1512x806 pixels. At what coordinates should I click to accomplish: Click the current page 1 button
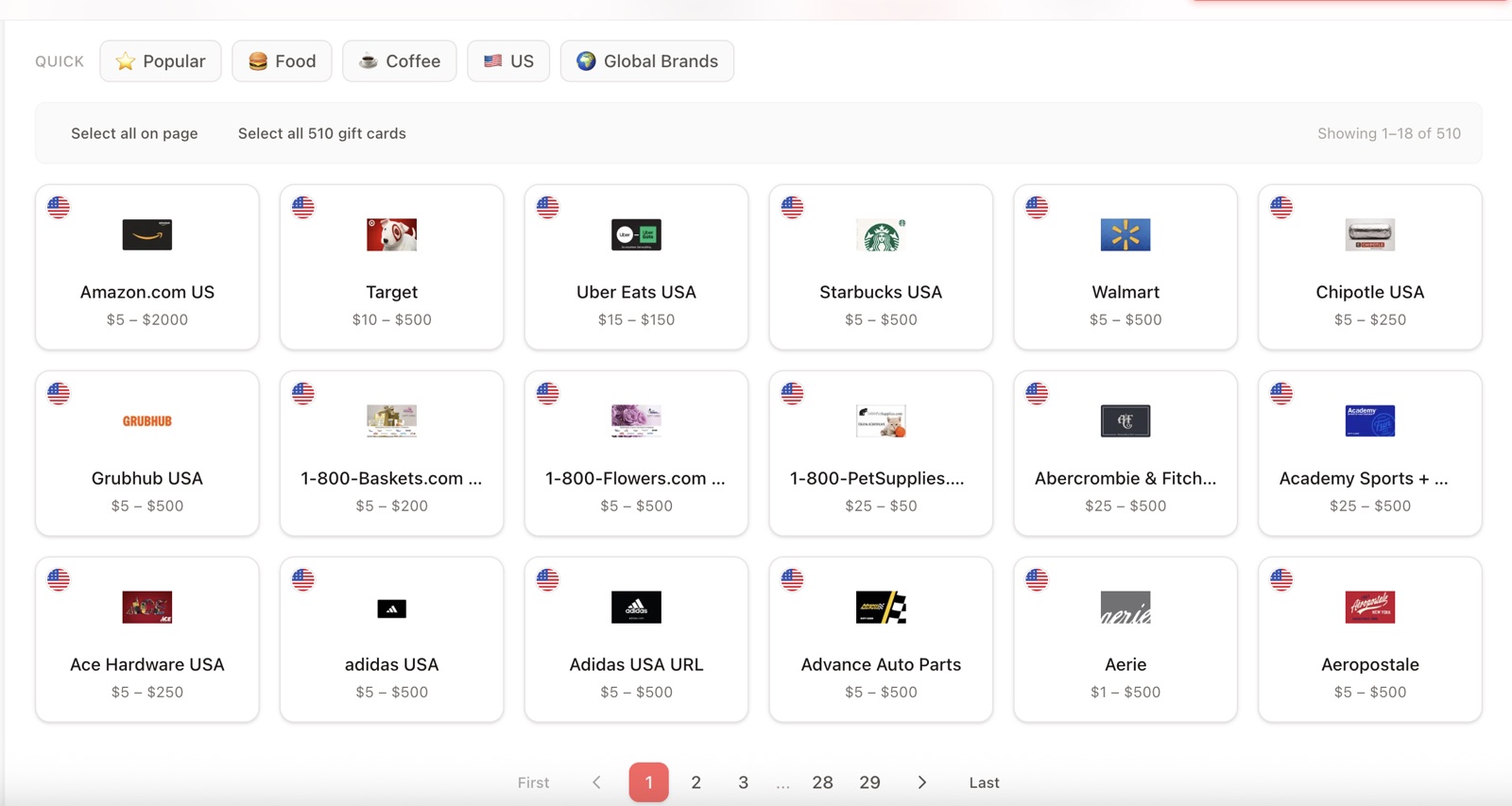point(649,782)
